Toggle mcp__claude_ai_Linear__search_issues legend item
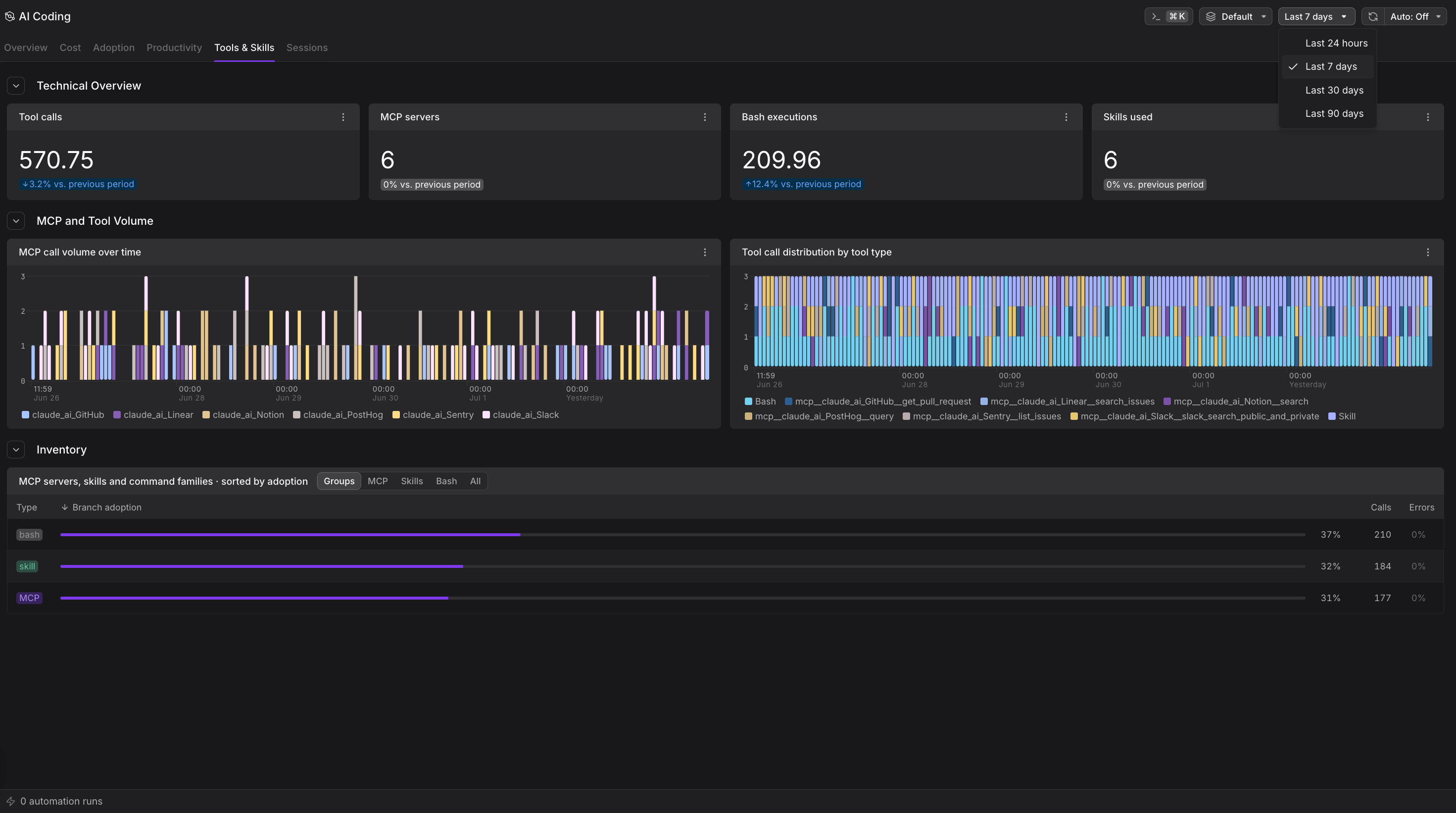1456x813 pixels. tap(1067, 402)
